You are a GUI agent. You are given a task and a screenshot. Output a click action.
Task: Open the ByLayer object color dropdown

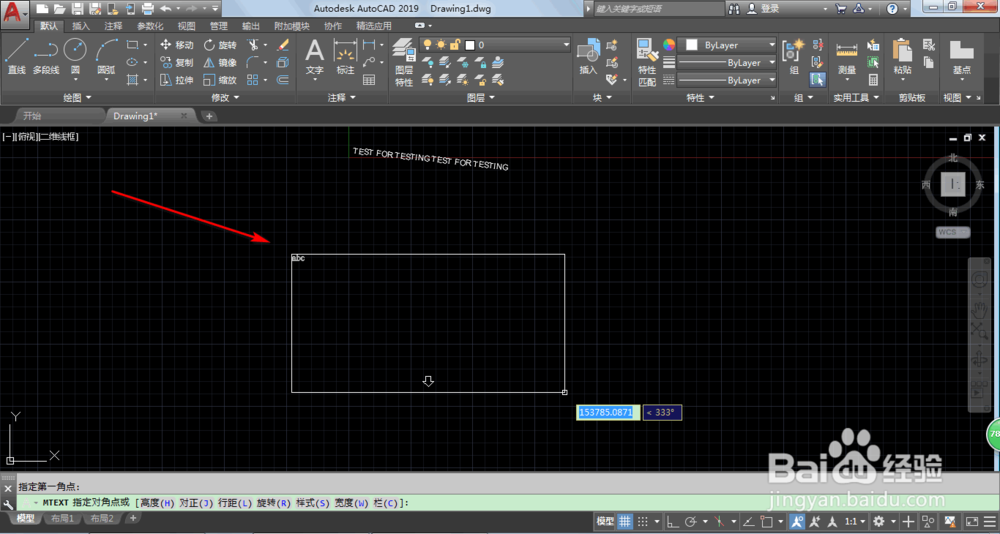(727, 45)
